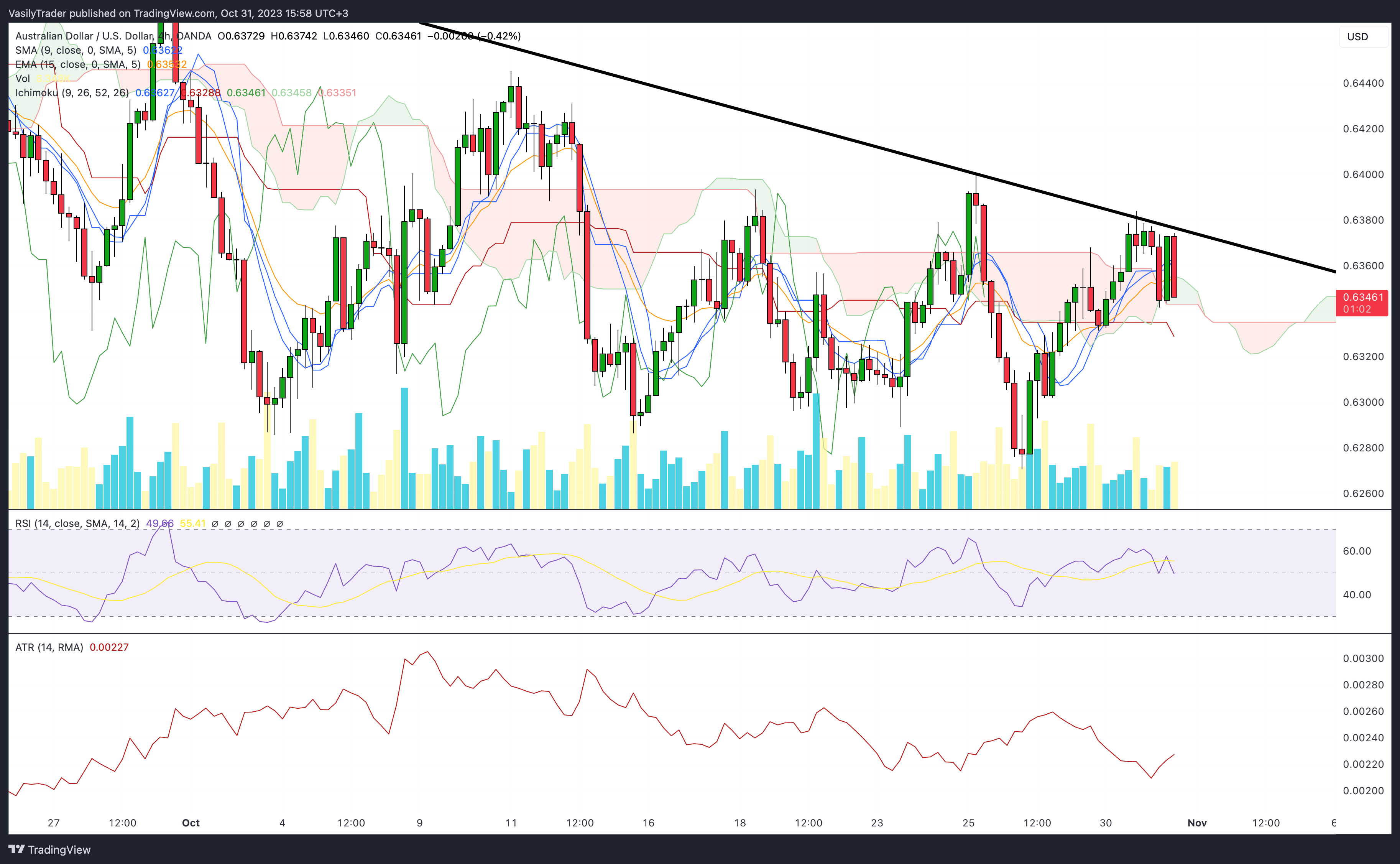Click the SMA (9, close, 0, SMA, 5) legend
Screen dimensions: 1400x864
pos(76,50)
